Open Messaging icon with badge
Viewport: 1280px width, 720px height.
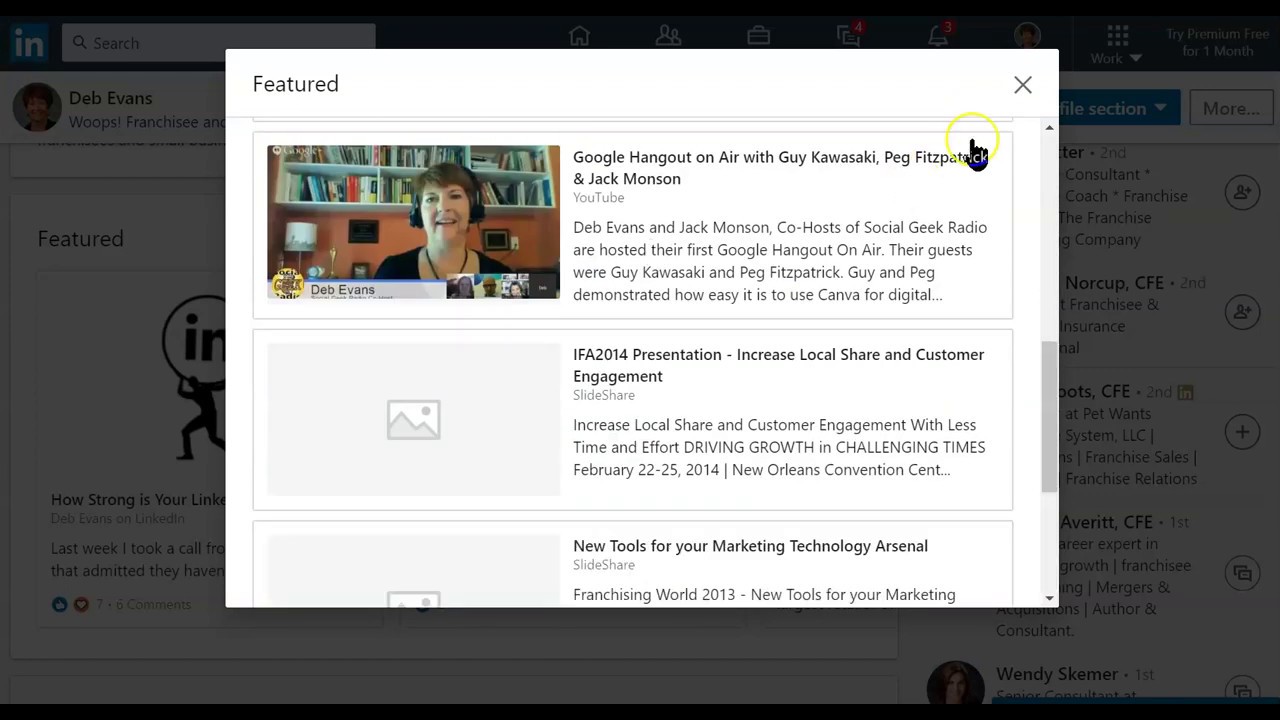849,37
